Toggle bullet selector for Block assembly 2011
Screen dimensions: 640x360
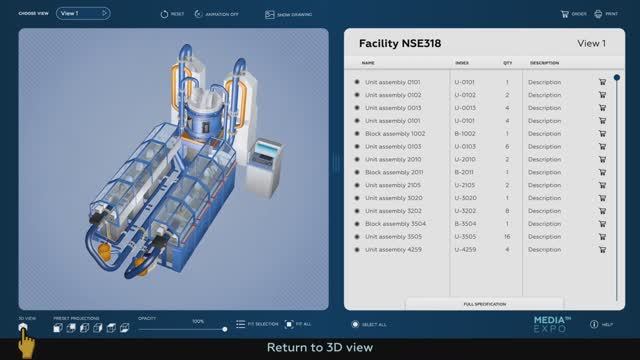[357, 172]
